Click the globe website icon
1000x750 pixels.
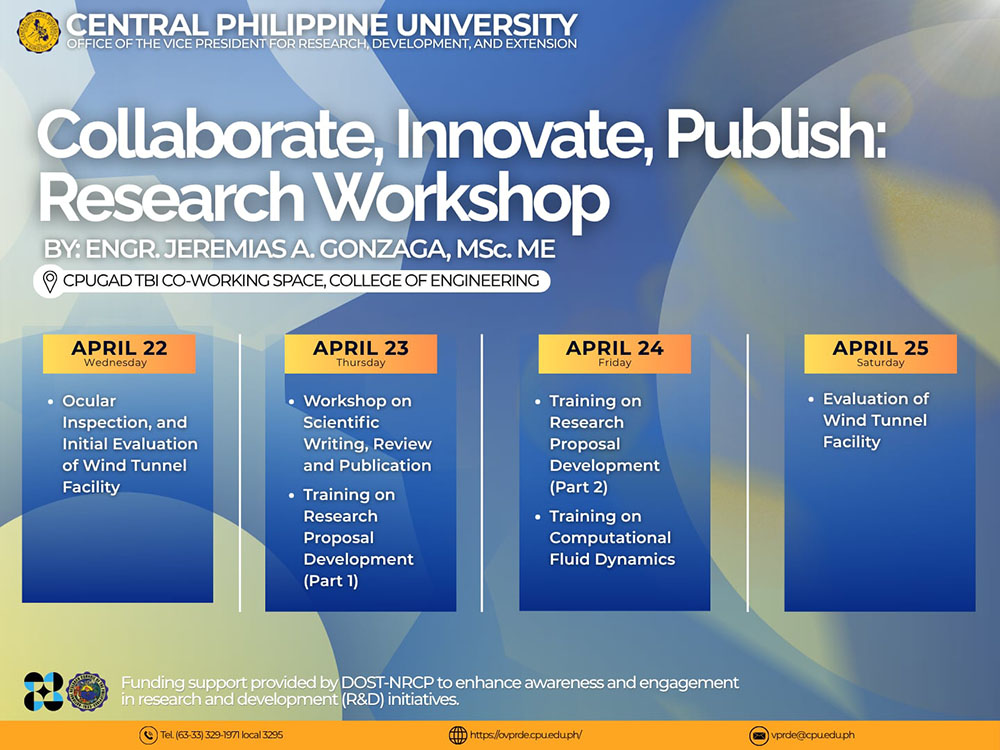coord(458,735)
